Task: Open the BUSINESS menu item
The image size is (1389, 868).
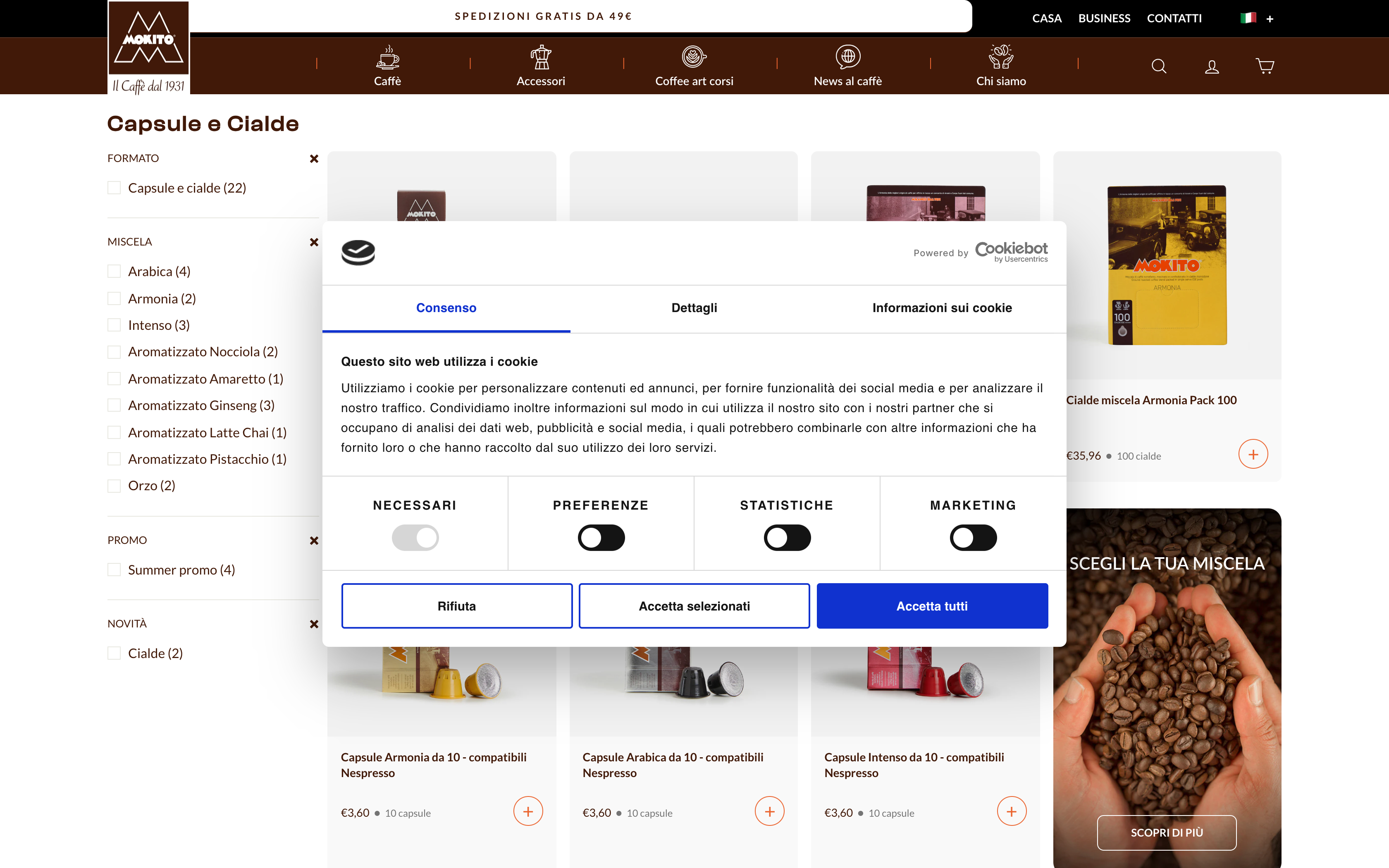Action: (1104, 18)
